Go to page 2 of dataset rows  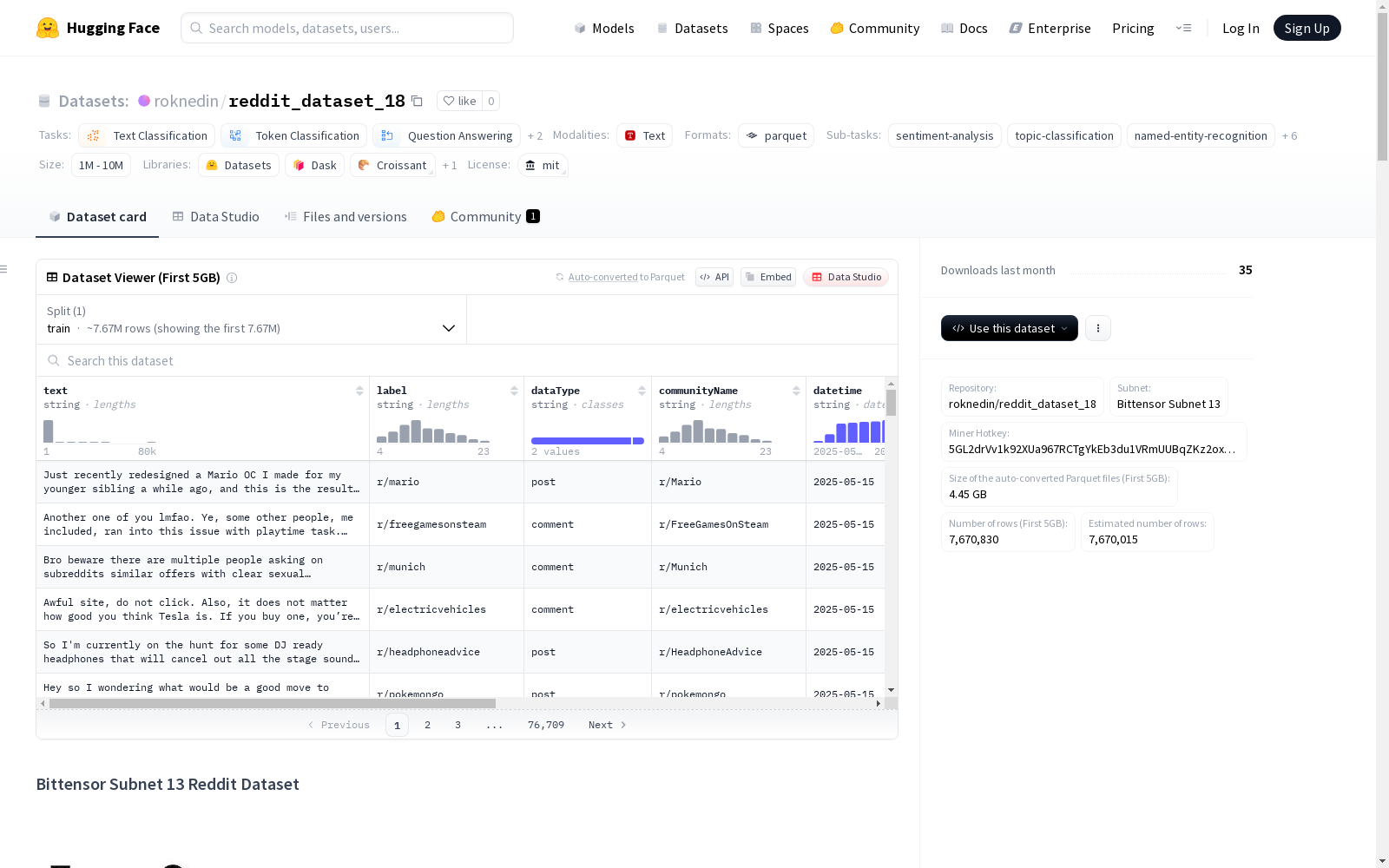[427, 725]
